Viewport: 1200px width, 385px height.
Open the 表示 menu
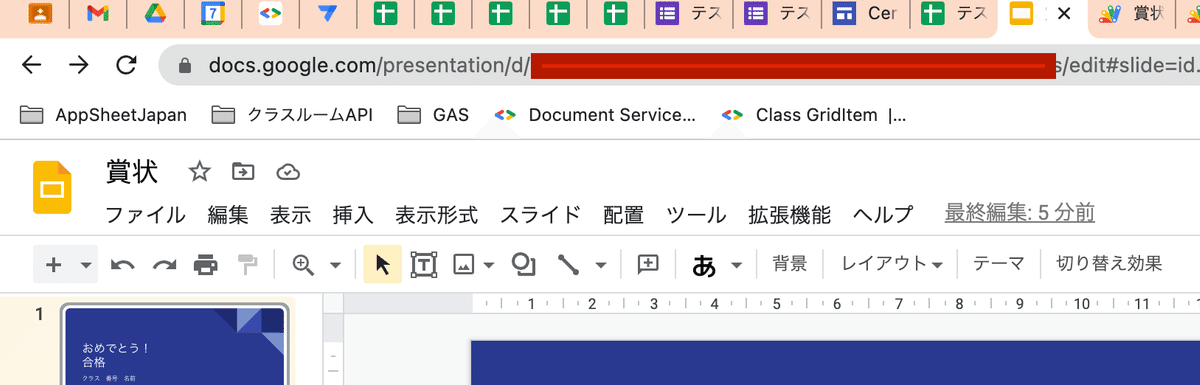click(290, 214)
